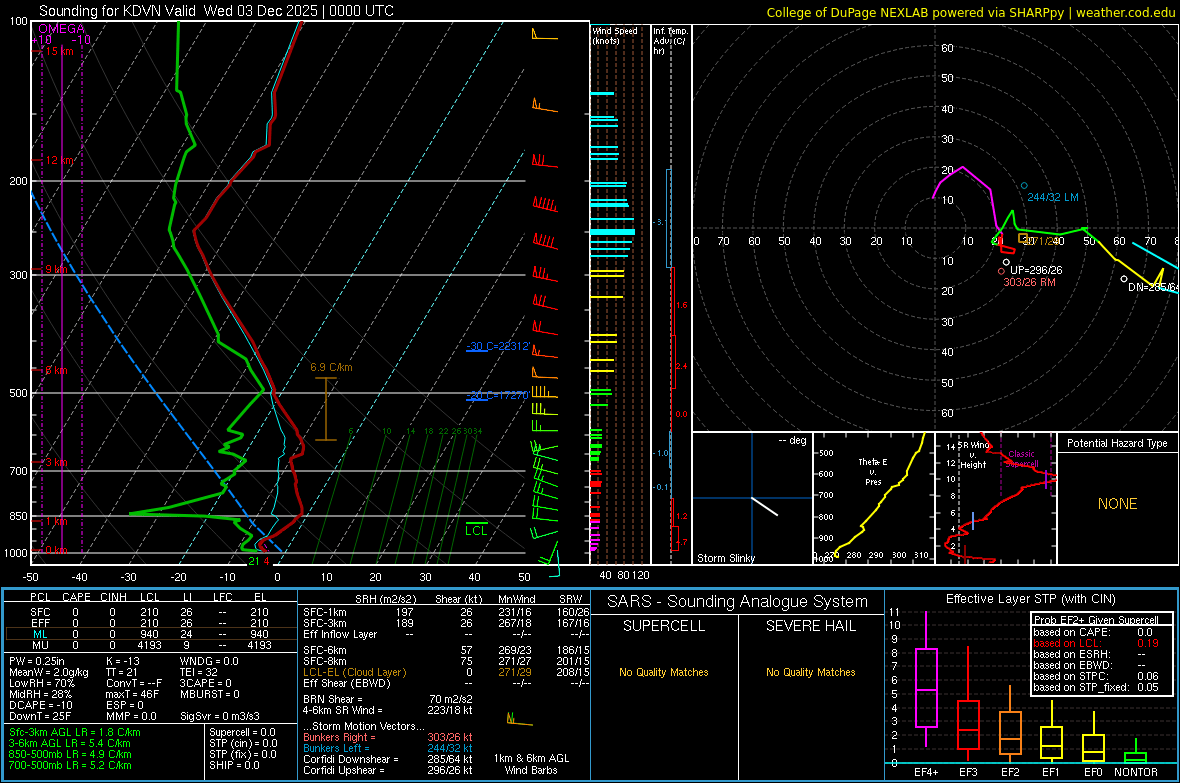The image size is (1180, 783).
Task: Click the CAPE column header
Action: pyautogui.click(x=76, y=597)
